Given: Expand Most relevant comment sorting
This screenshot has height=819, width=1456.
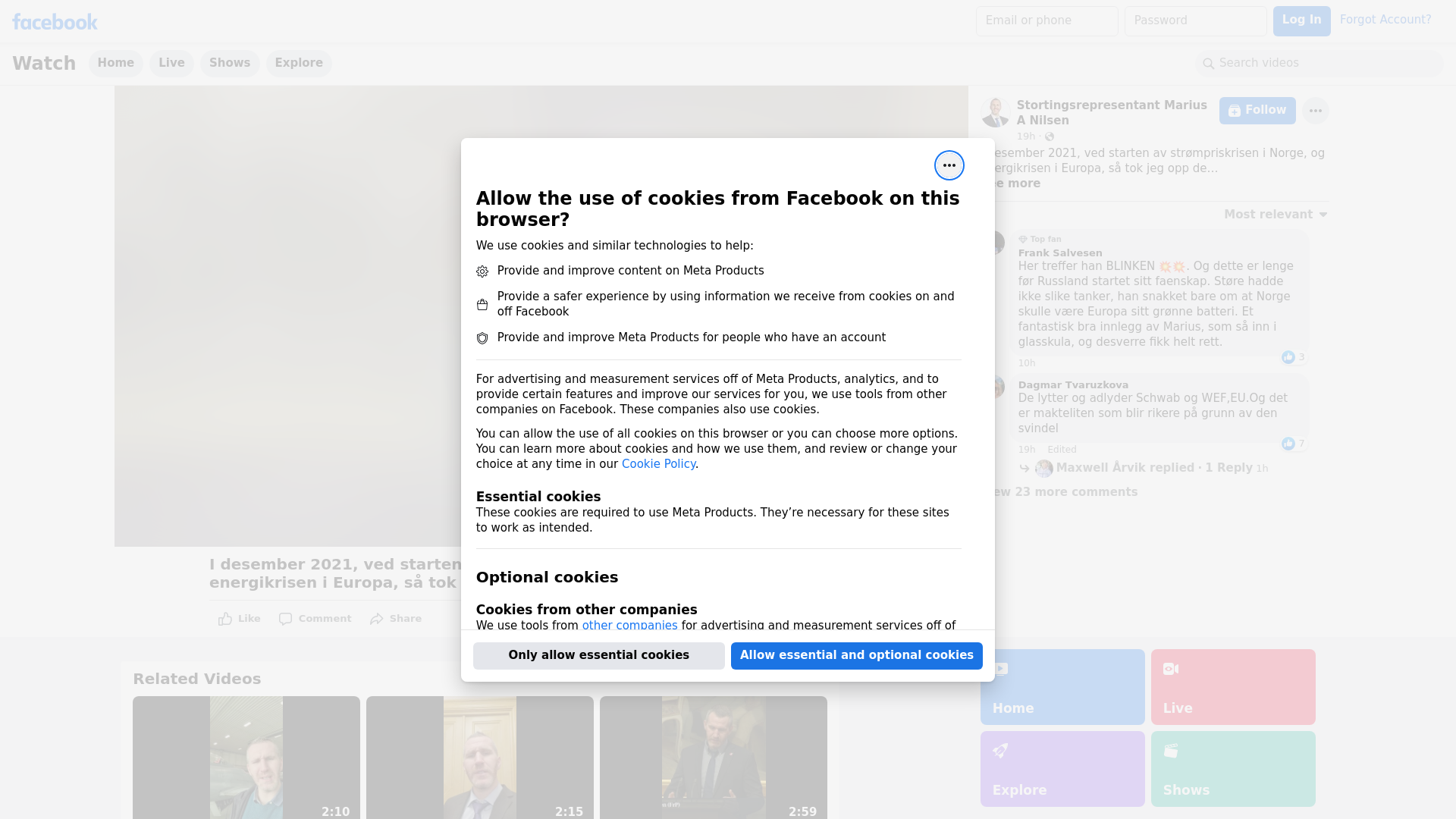Looking at the screenshot, I should tap(1276, 215).
